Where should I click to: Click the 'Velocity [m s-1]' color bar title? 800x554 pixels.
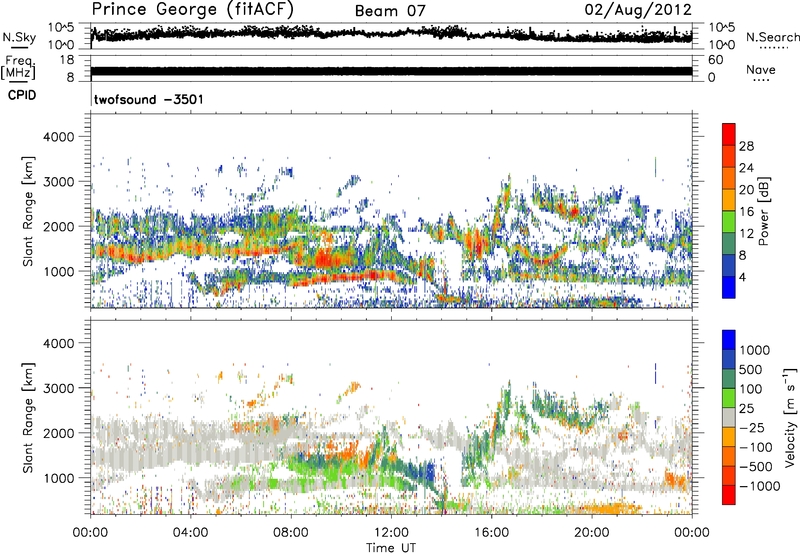coord(790,417)
